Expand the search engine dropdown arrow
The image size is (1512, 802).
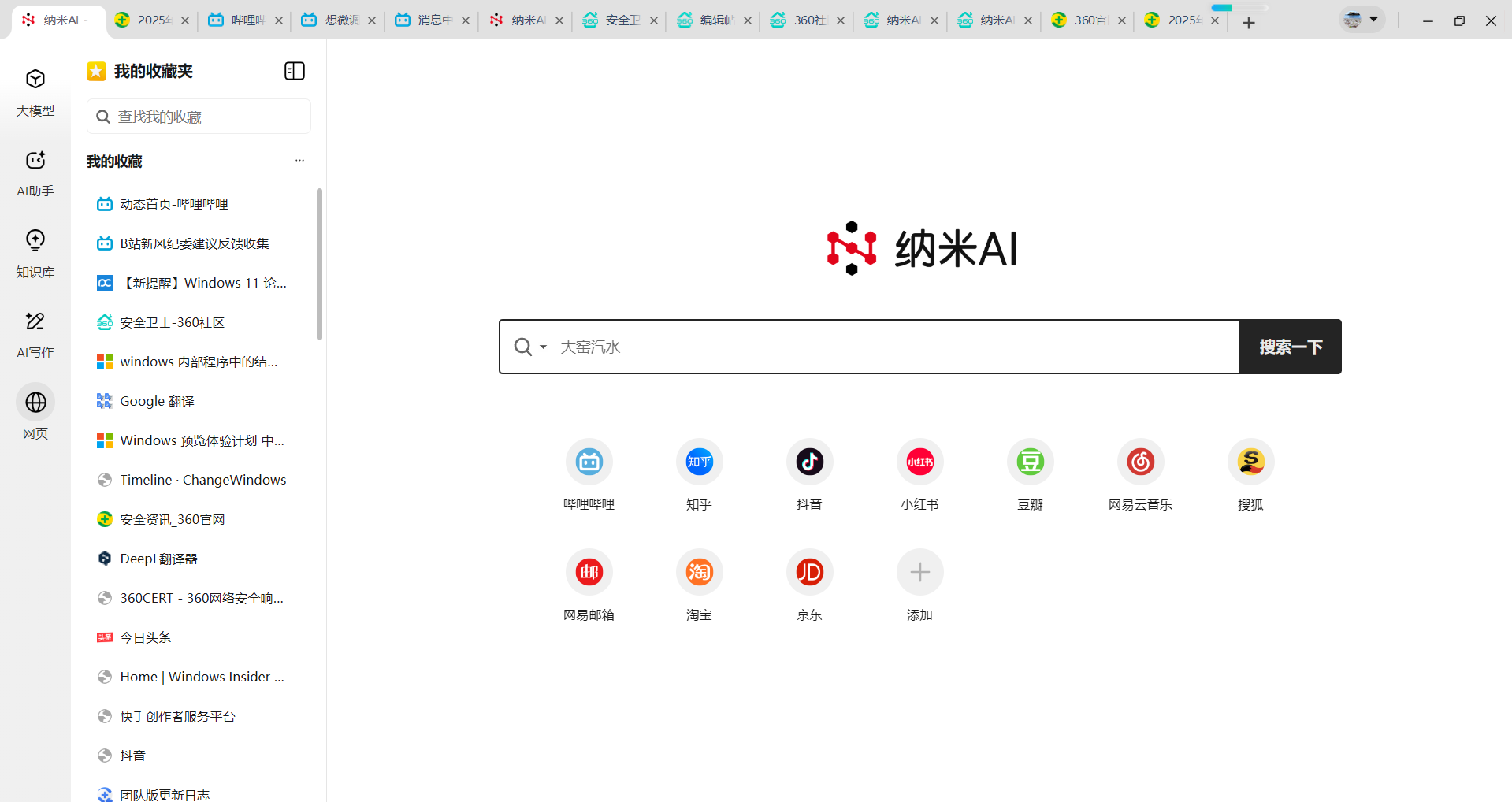click(543, 347)
